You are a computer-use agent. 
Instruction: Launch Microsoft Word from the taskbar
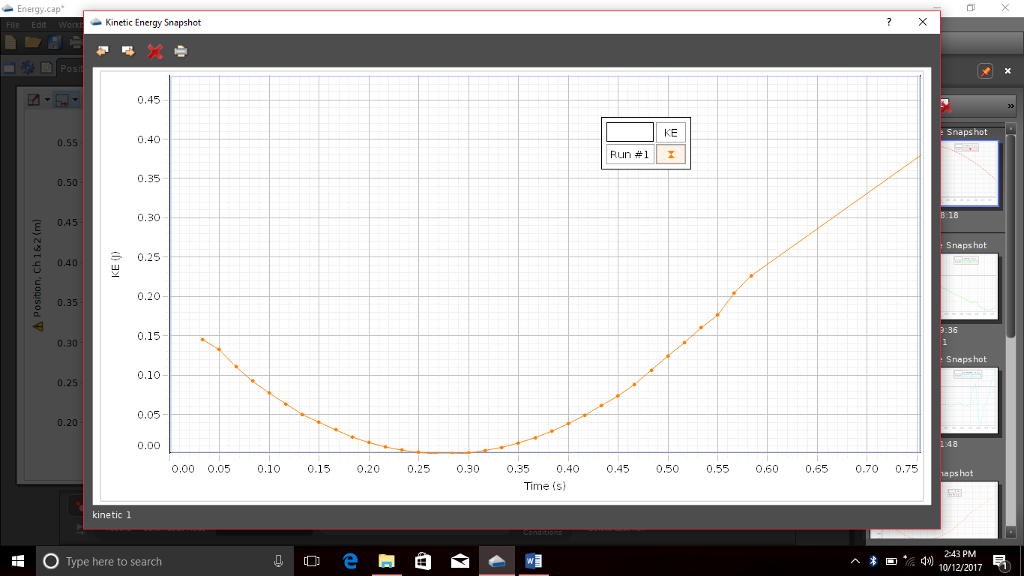[x=533, y=561]
